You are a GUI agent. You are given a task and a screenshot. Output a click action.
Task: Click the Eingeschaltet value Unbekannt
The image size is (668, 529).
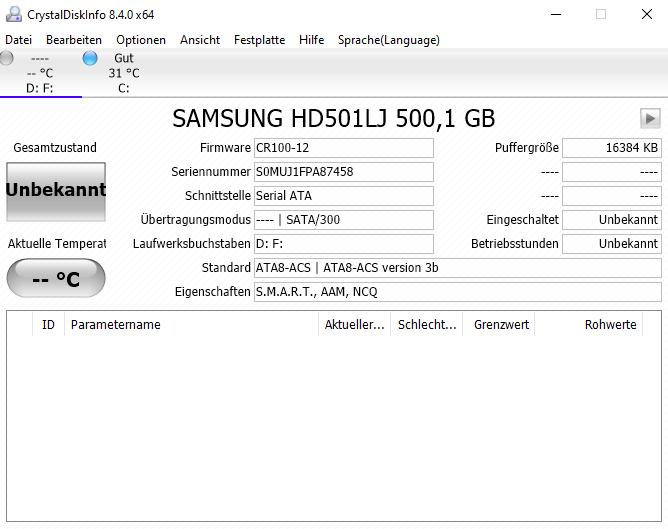coord(612,220)
